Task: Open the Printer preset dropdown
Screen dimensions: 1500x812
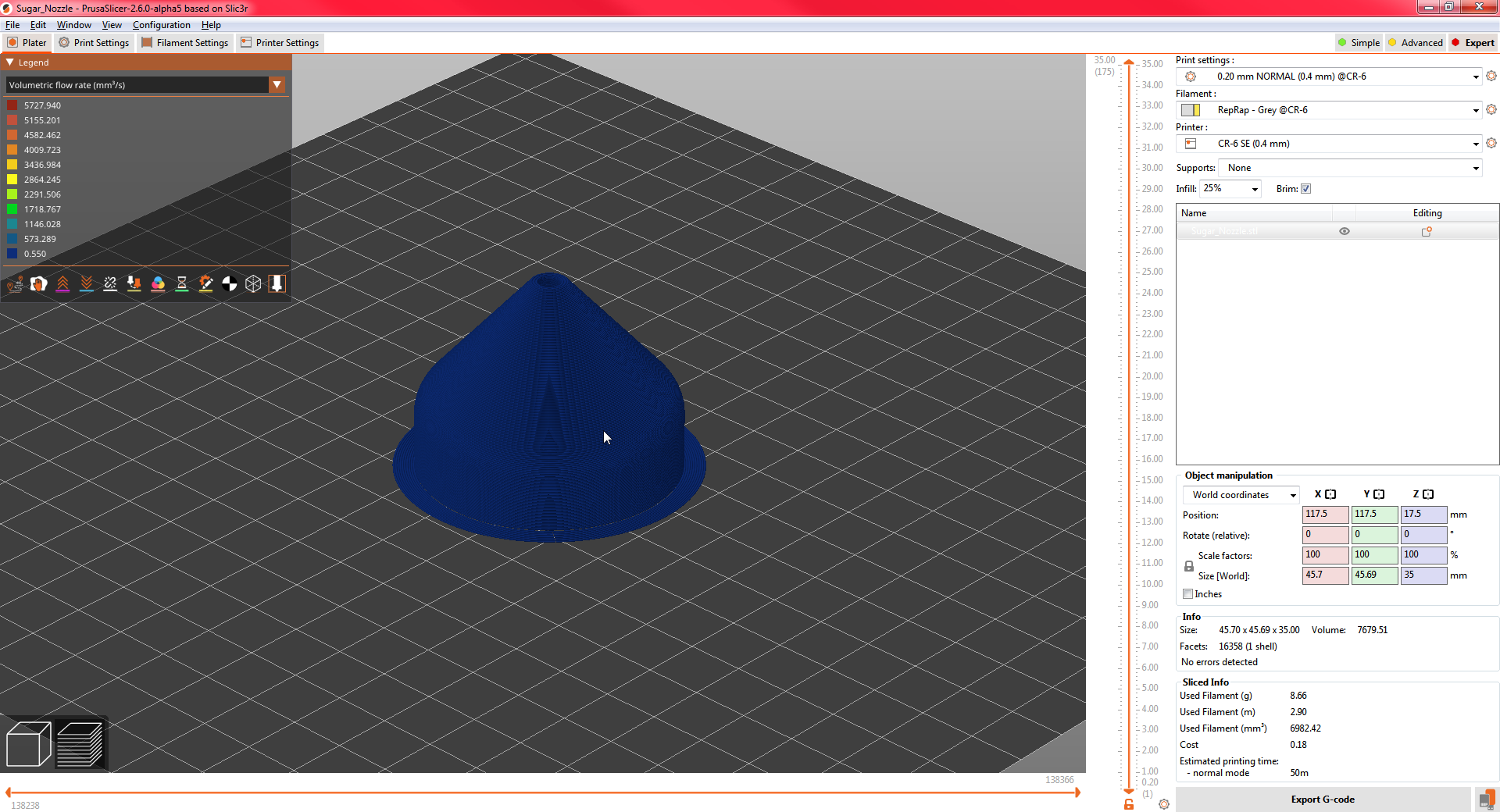Action: 1476,144
